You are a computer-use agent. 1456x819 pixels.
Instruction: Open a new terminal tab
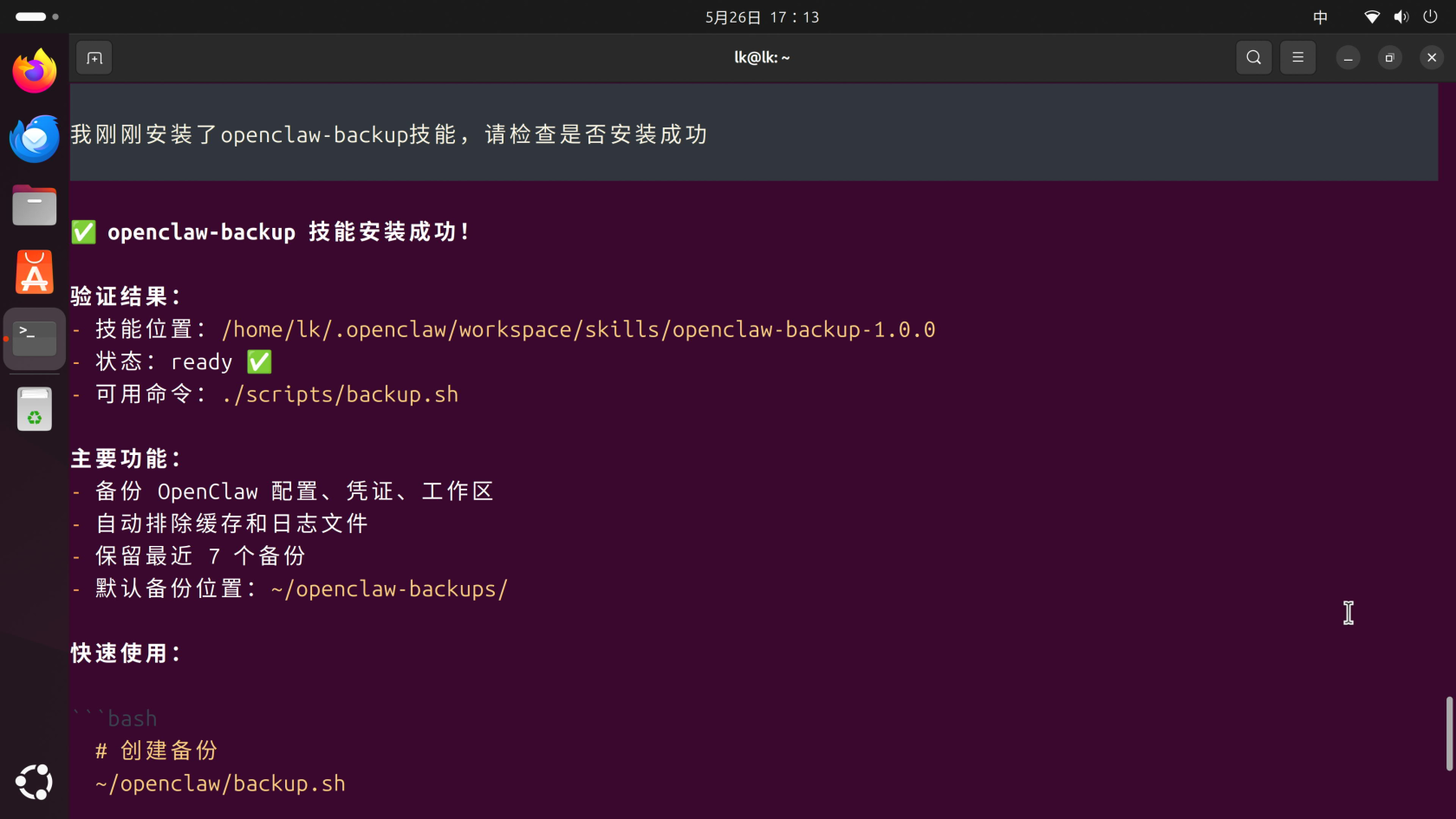[94, 58]
